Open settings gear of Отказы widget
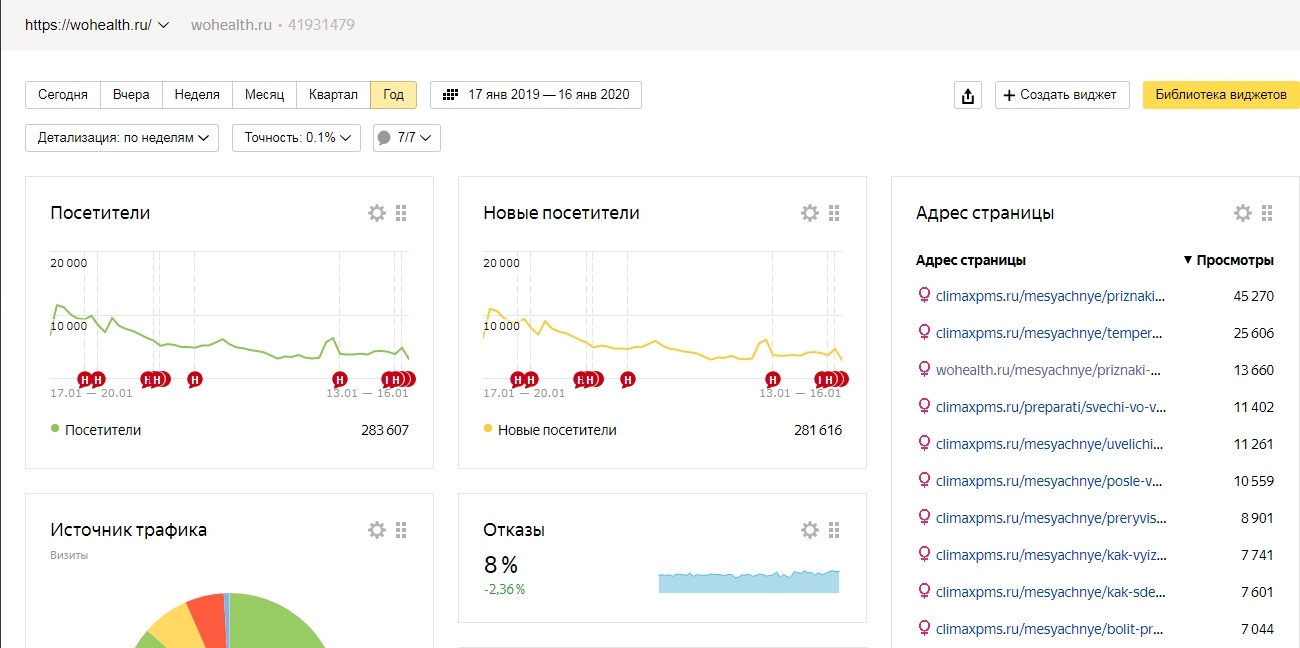This screenshot has width=1300, height=648. tap(810, 530)
